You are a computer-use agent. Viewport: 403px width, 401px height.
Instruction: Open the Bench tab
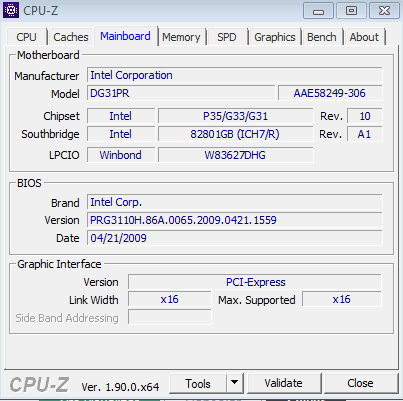click(x=322, y=37)
